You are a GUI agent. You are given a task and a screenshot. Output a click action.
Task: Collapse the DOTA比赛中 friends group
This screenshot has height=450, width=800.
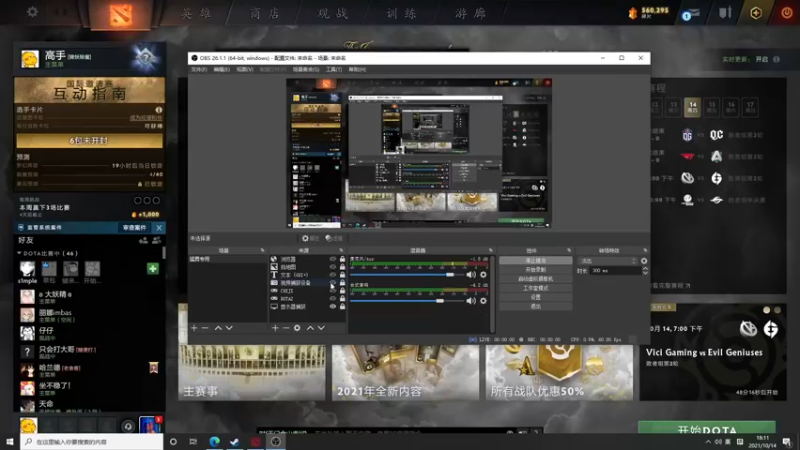click(19, 253)
